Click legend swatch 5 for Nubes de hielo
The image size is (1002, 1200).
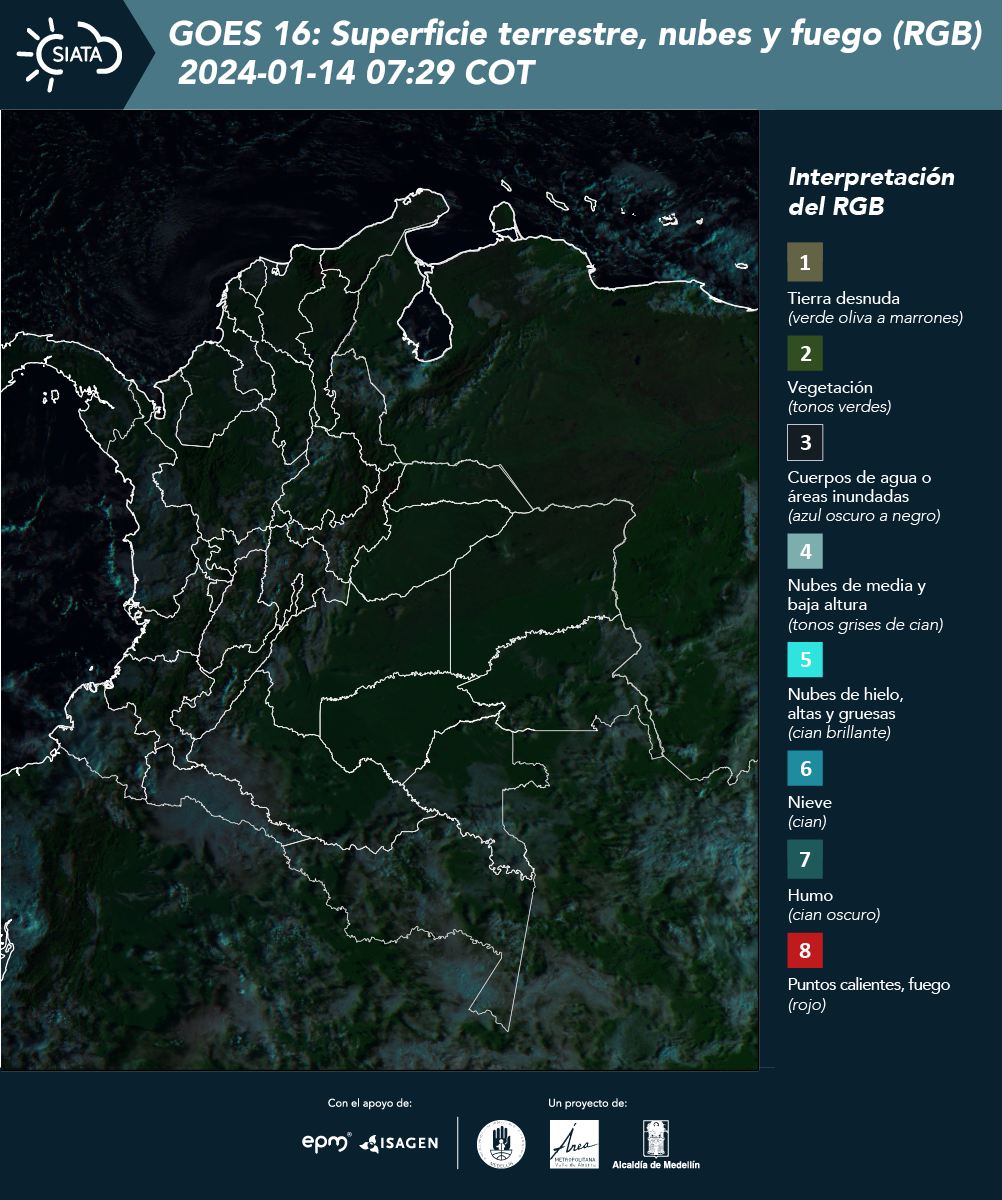coord(805,660)
